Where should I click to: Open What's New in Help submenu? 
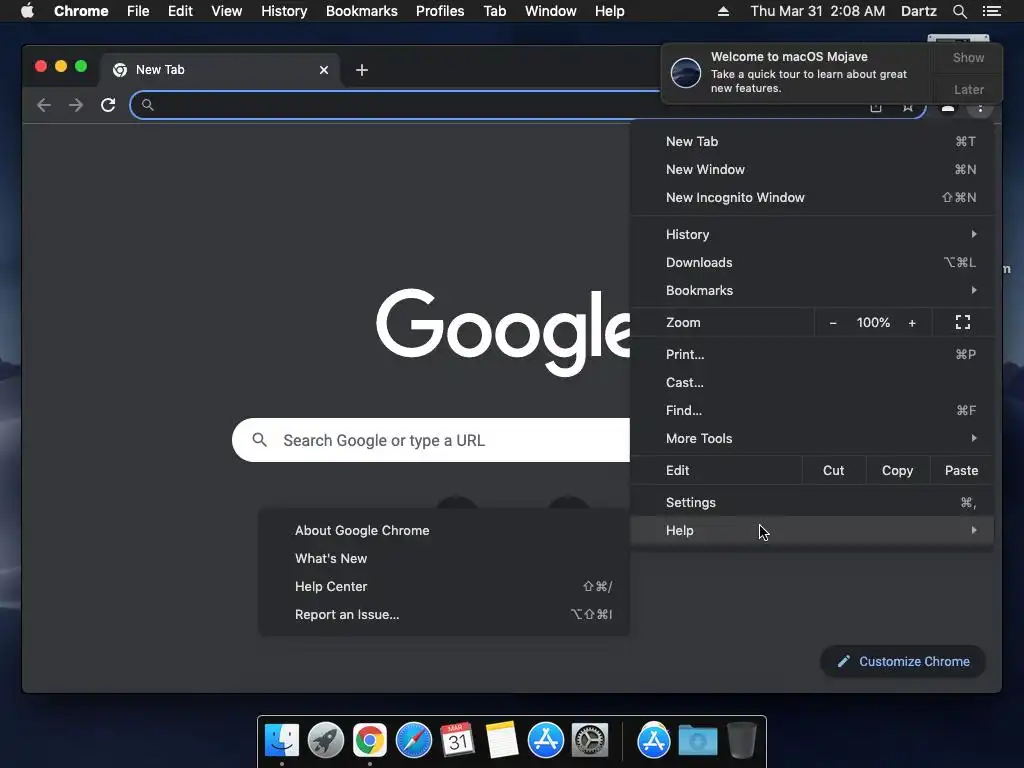point(444,559)
